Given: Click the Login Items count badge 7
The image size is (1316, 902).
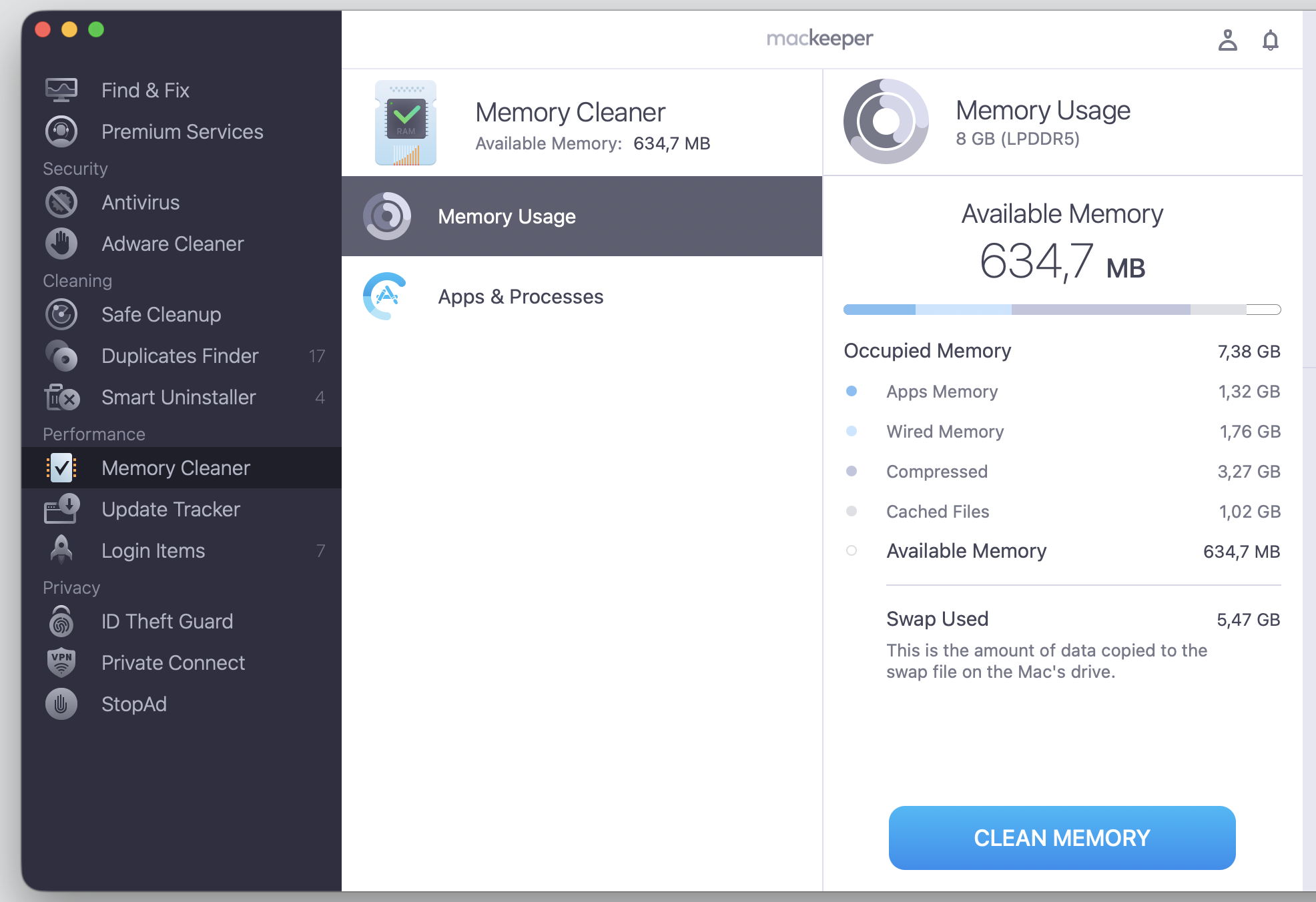Looking at the screenshot, I should (x=320, y=550).
